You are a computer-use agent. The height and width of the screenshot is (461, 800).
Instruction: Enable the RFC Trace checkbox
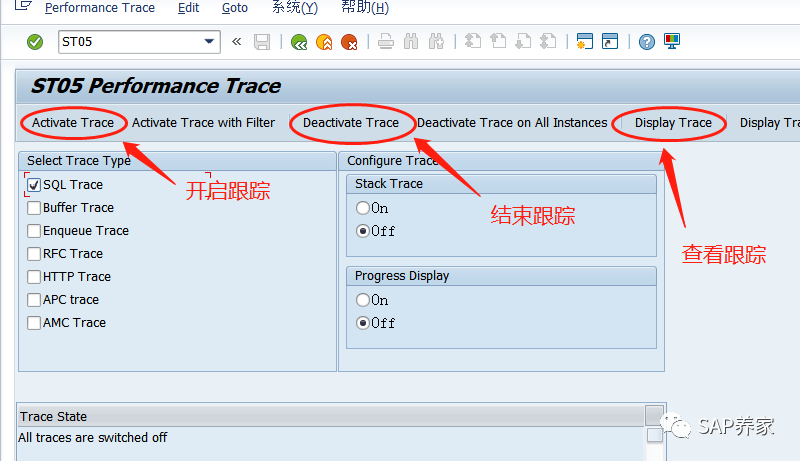pos(34,253)
